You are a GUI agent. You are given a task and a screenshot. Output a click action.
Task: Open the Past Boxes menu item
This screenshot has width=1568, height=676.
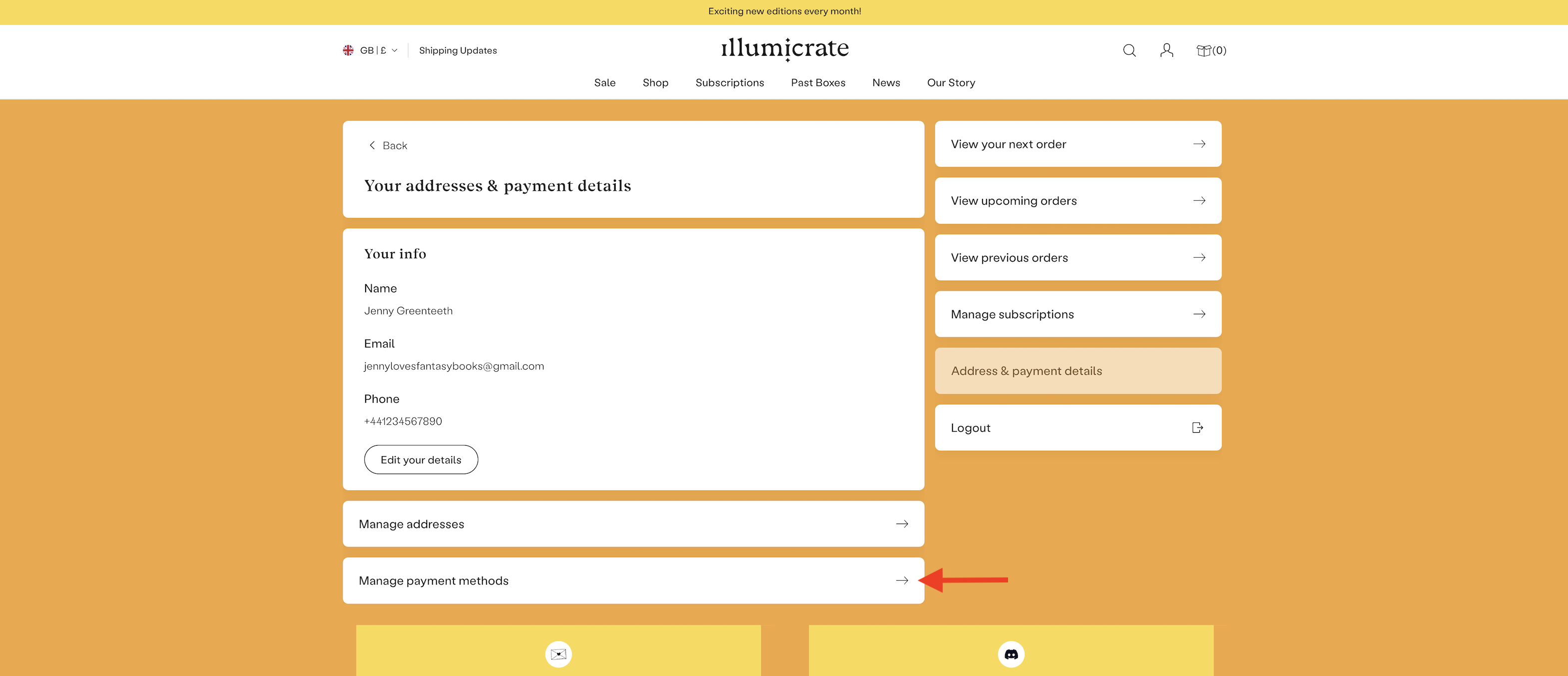pos(818,83)
